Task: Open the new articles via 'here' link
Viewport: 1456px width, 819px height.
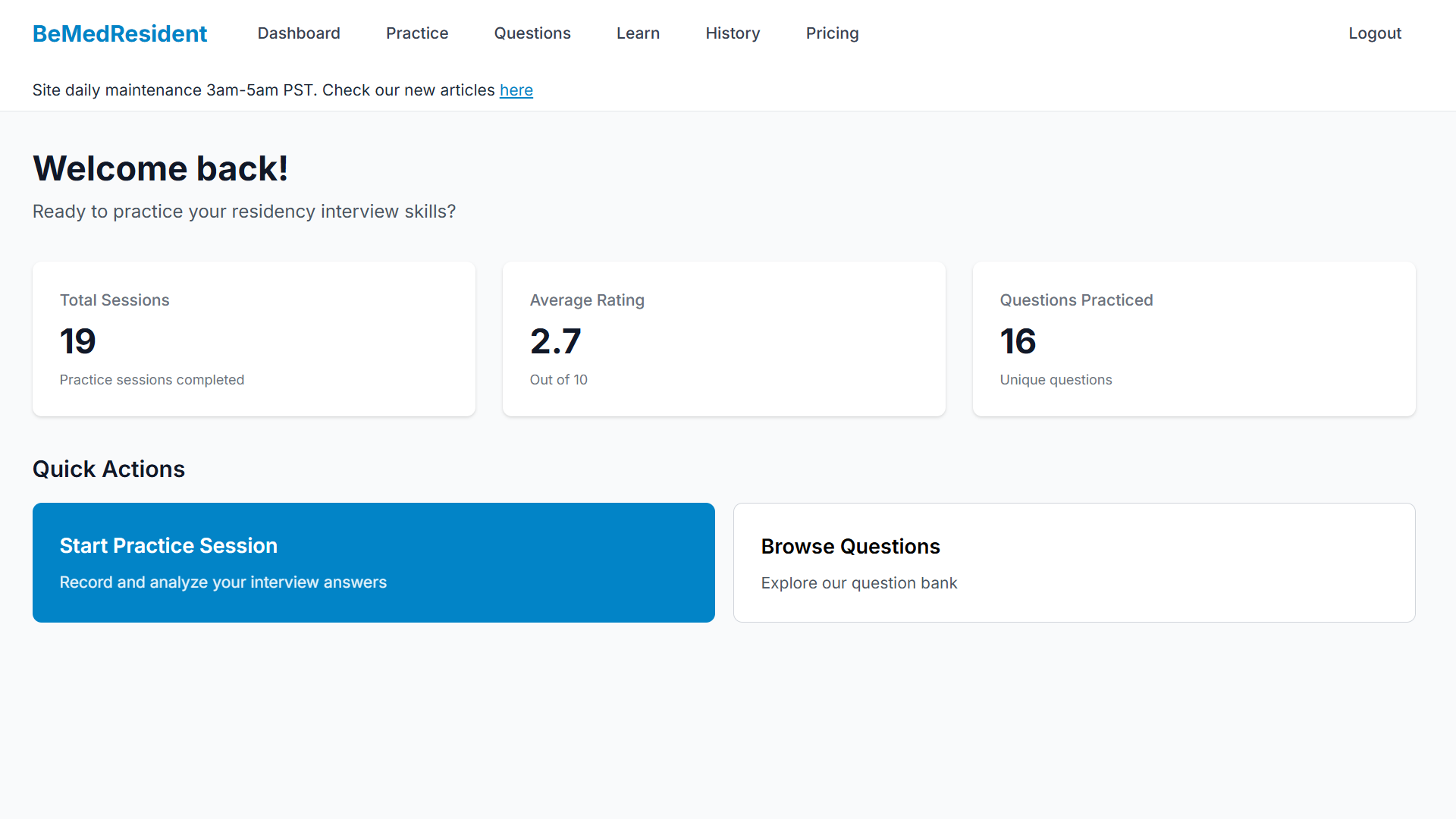Action: coord(516,89)
